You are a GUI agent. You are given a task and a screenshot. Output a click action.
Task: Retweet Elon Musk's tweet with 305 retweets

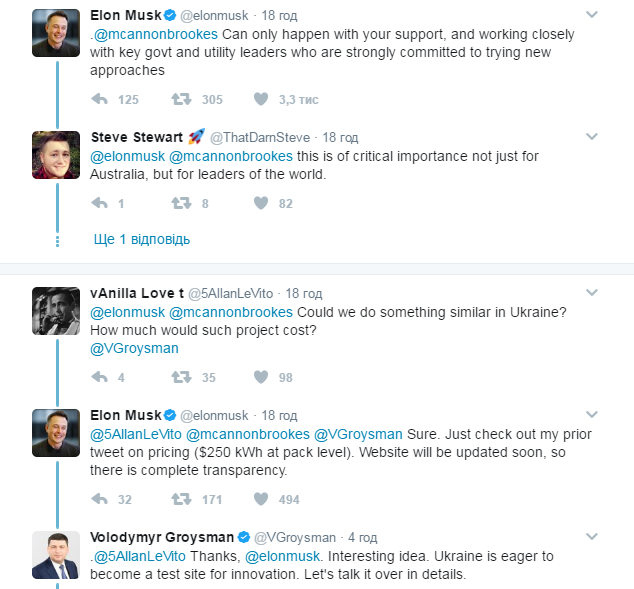[182, 99]
